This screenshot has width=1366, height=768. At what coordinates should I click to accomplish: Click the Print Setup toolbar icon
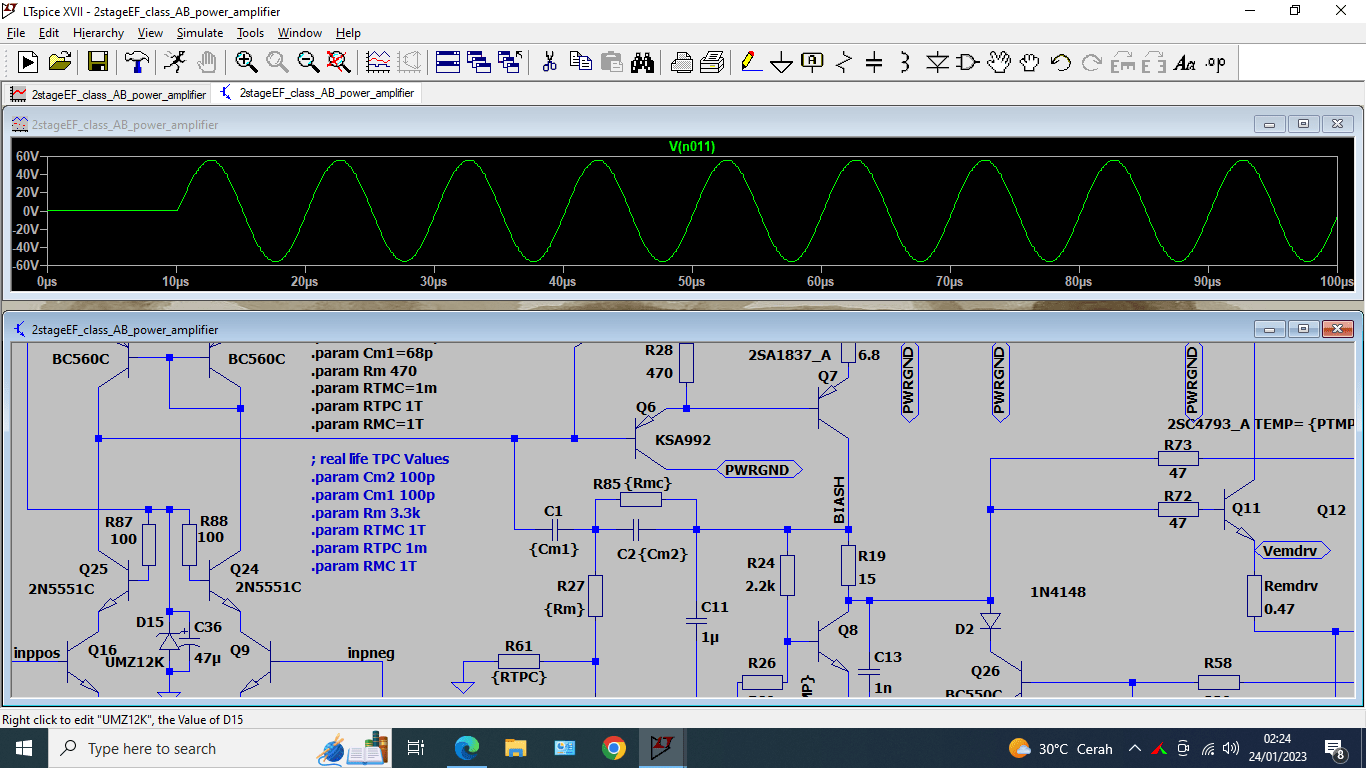tap(712, 62)
